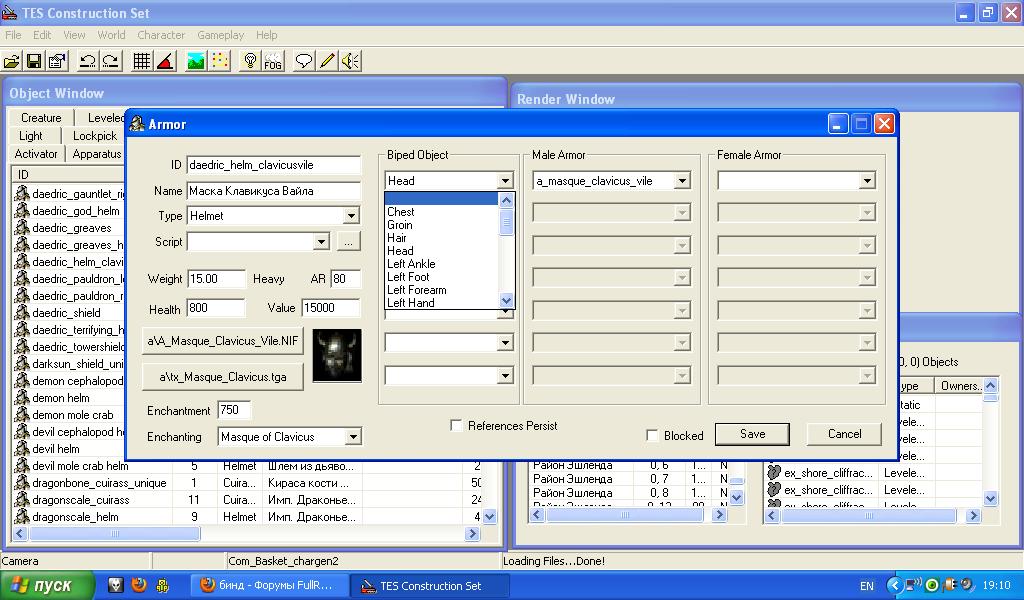
Task: Click biped list scrollbar up arrow
Action: pos(506,200)
